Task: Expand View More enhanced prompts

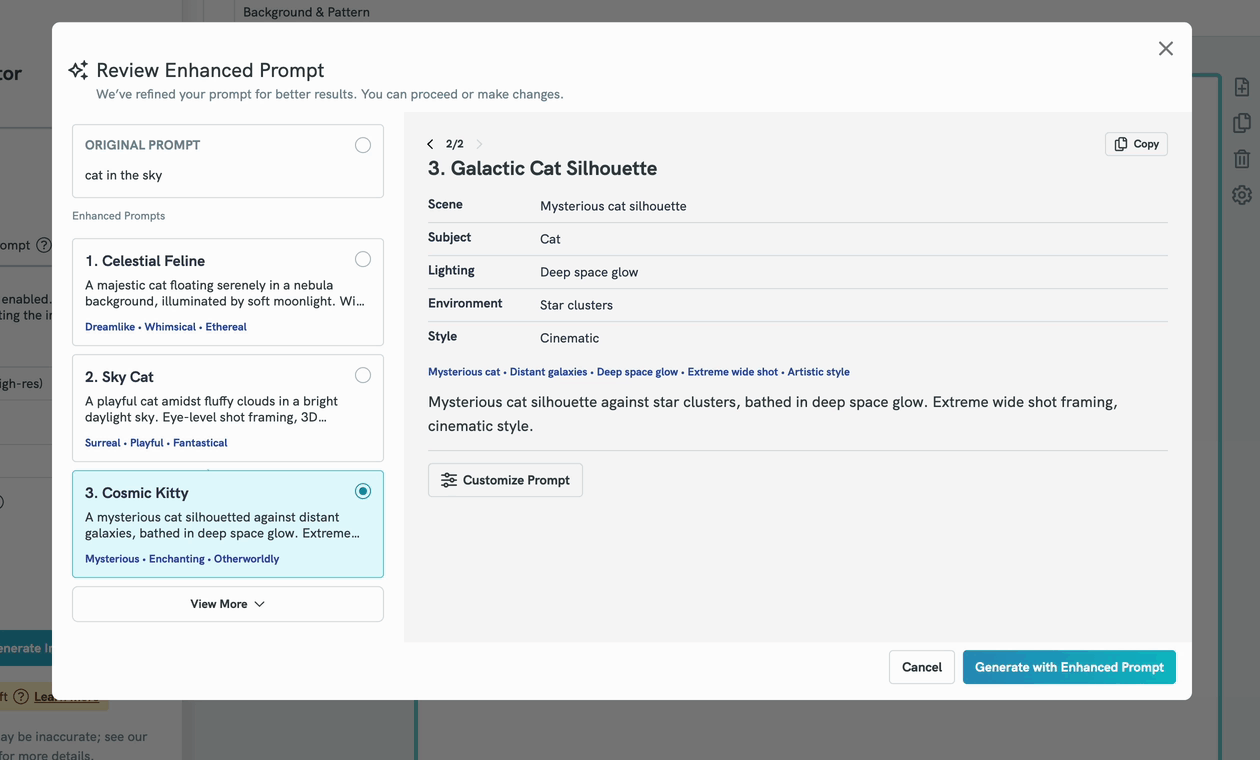Action: [228, 604]
